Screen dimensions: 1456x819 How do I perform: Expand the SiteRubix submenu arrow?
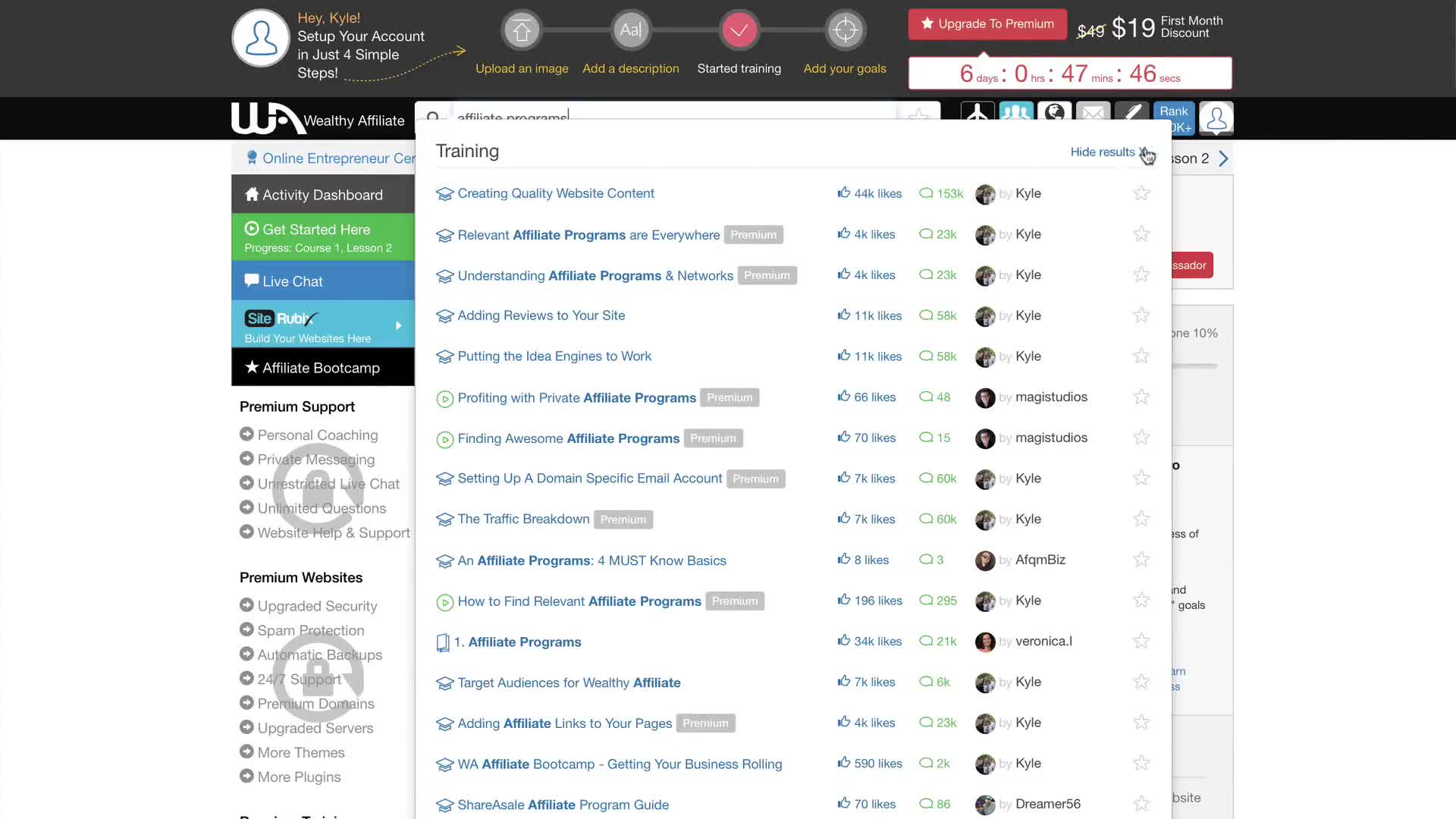tap(398, 325)
